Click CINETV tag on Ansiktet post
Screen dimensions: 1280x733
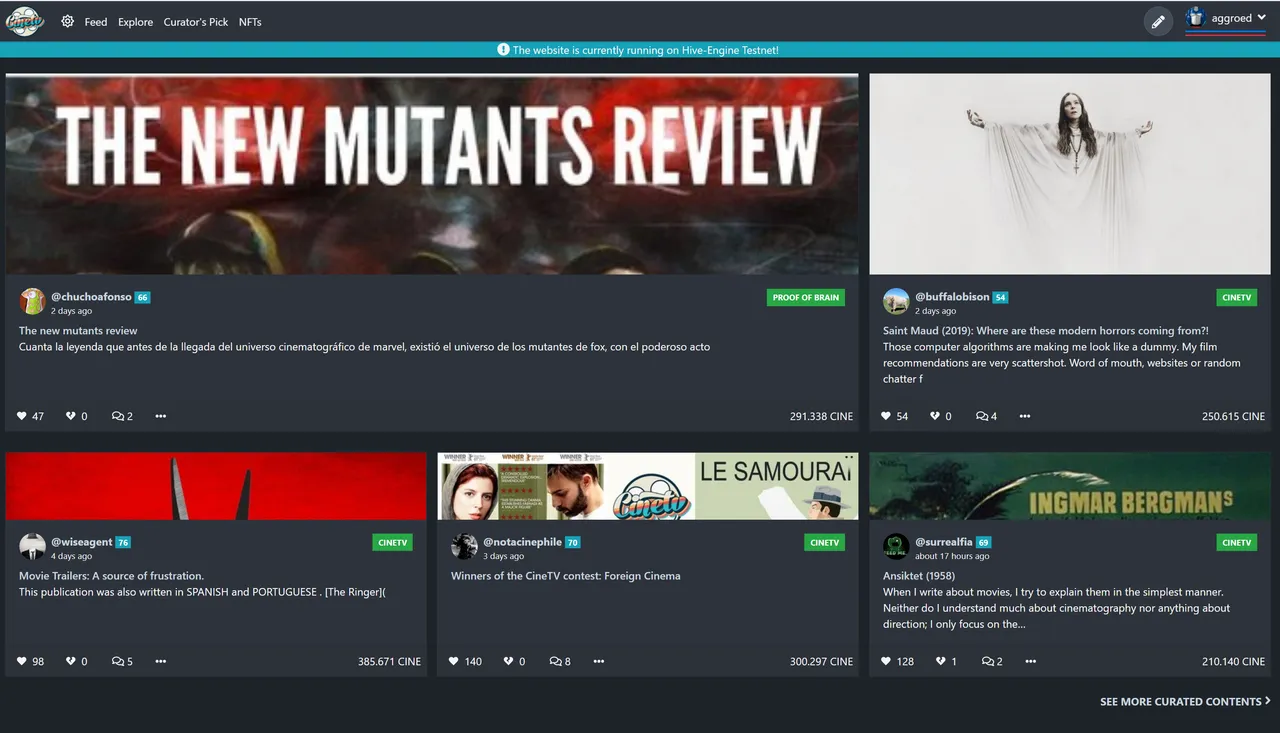[x=1237, y=542]
